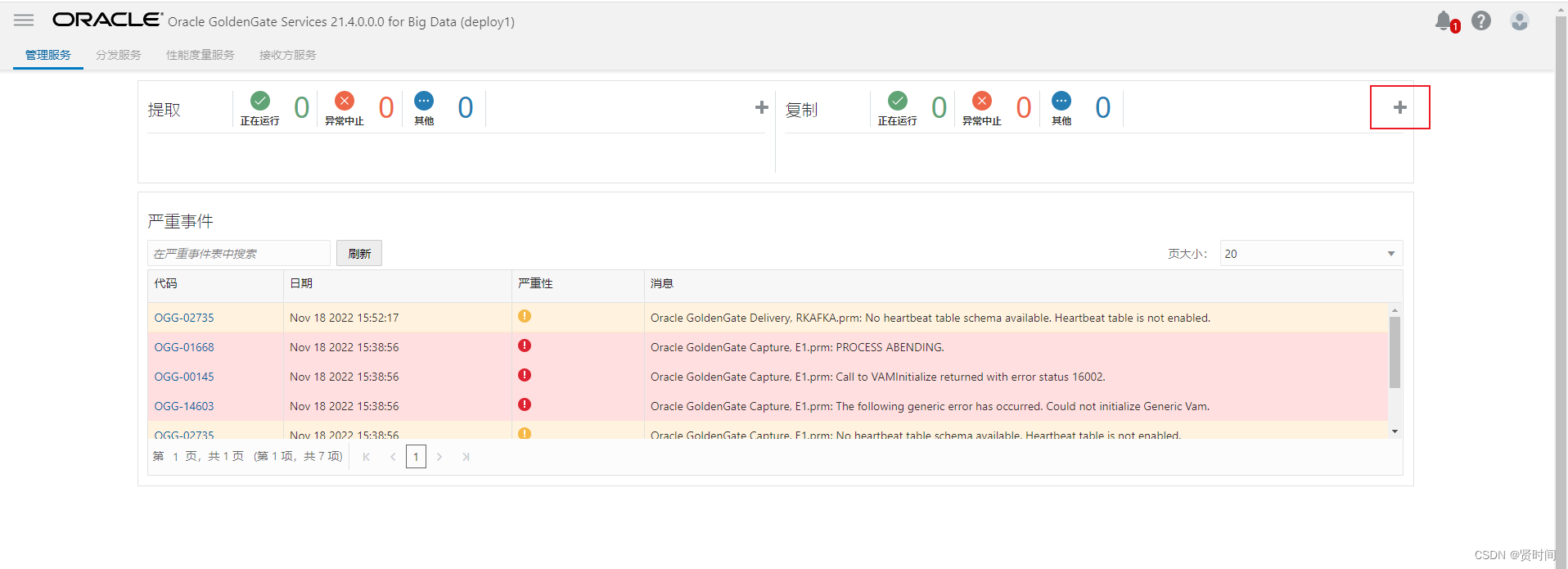Click the page number 1 box
This screenshot has height=569, width=1568.
(416, 457)
